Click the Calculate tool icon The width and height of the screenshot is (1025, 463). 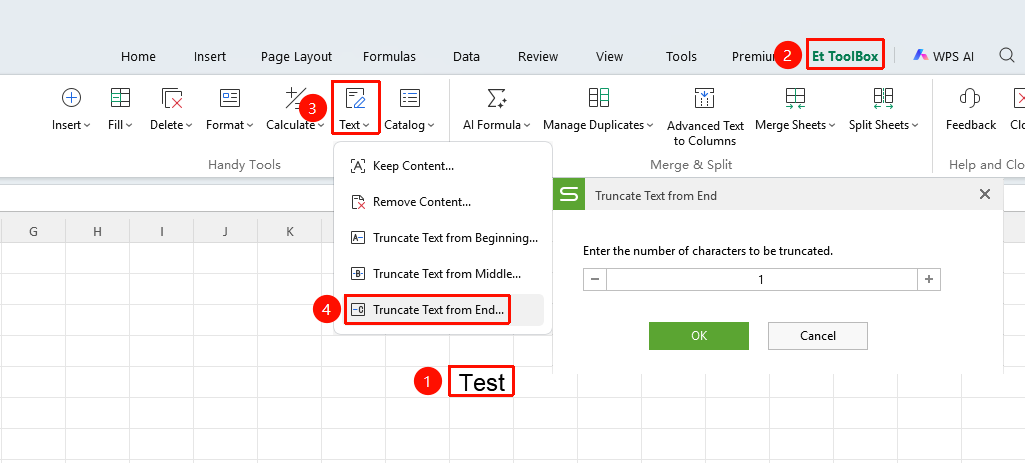pos(295,98)
